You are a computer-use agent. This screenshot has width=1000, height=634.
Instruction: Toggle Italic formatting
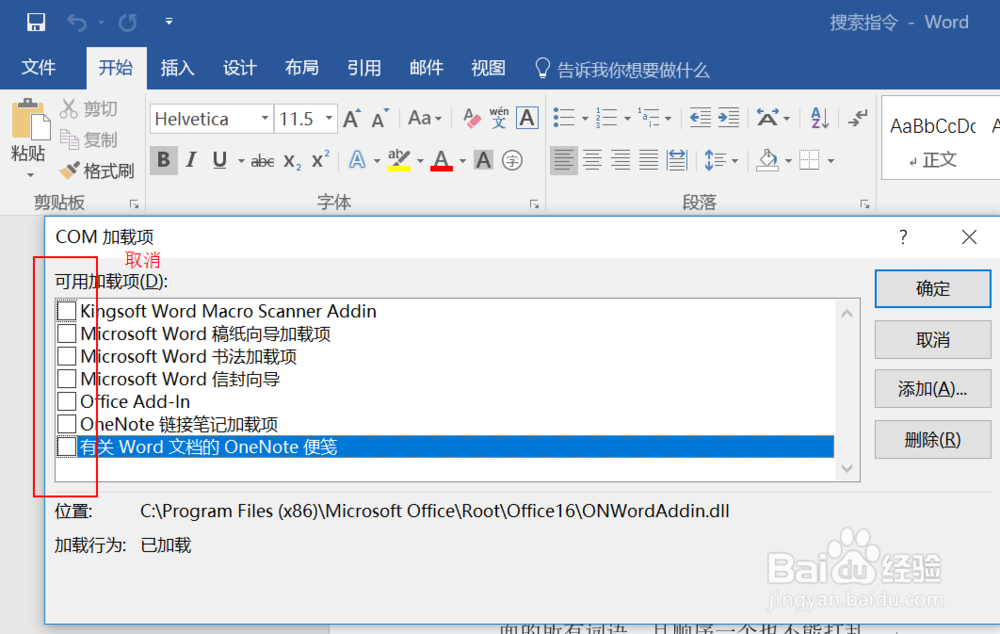point(191,160)
